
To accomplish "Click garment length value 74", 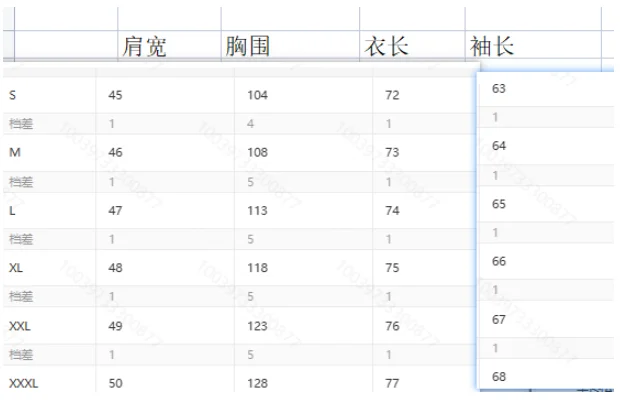I will [x=392, y=211].
